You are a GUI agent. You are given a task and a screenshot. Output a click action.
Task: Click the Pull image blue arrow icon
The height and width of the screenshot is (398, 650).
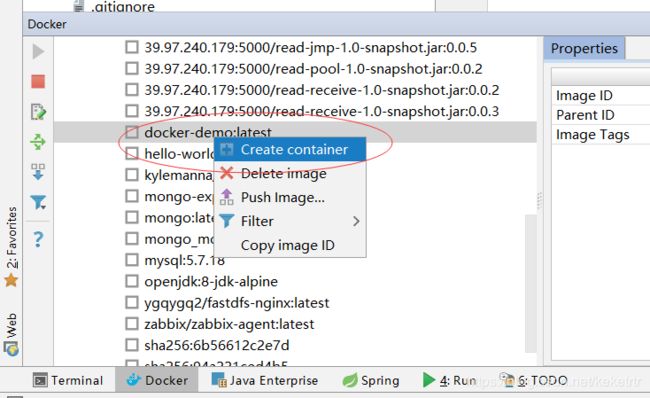(38, 172)
